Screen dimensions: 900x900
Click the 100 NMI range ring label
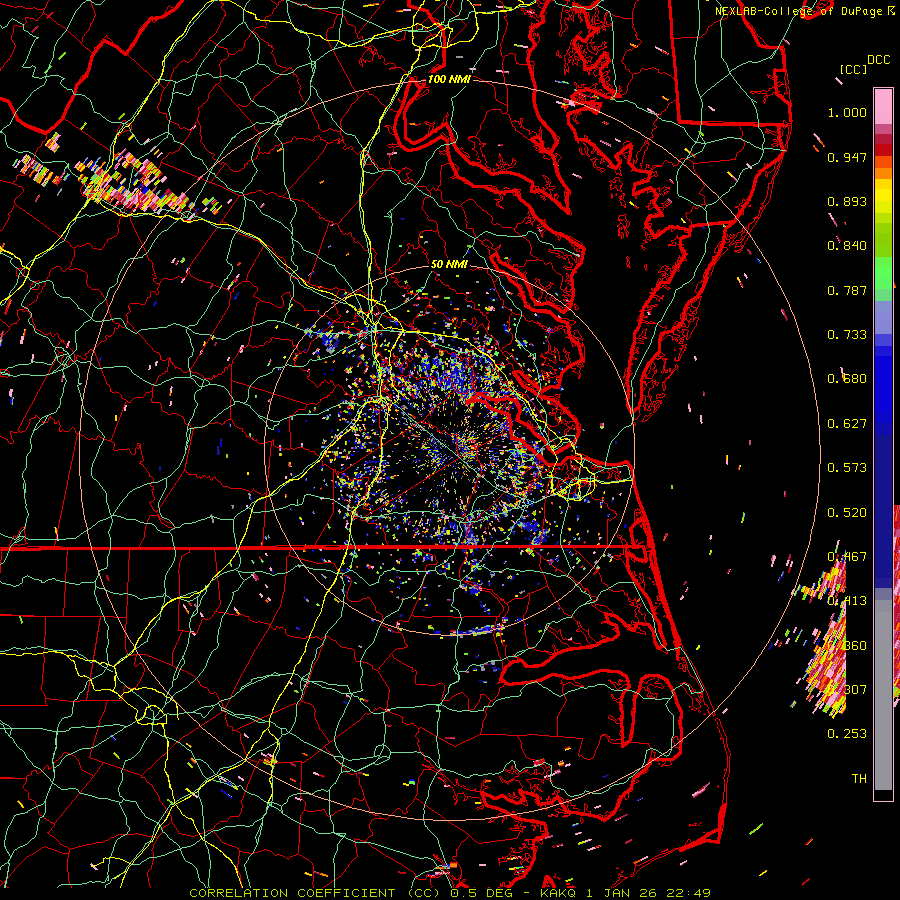[449, 79]
